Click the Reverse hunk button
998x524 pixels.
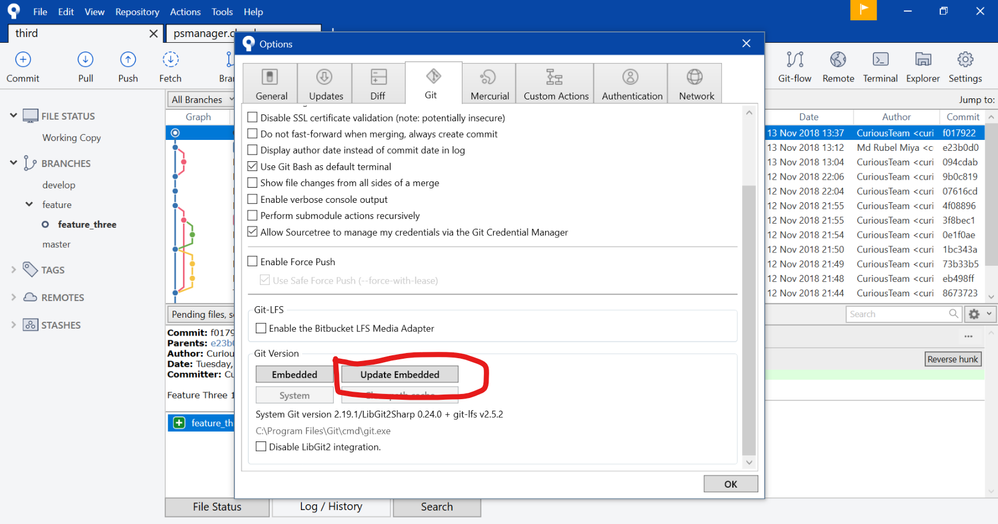[x=952, y=359]
